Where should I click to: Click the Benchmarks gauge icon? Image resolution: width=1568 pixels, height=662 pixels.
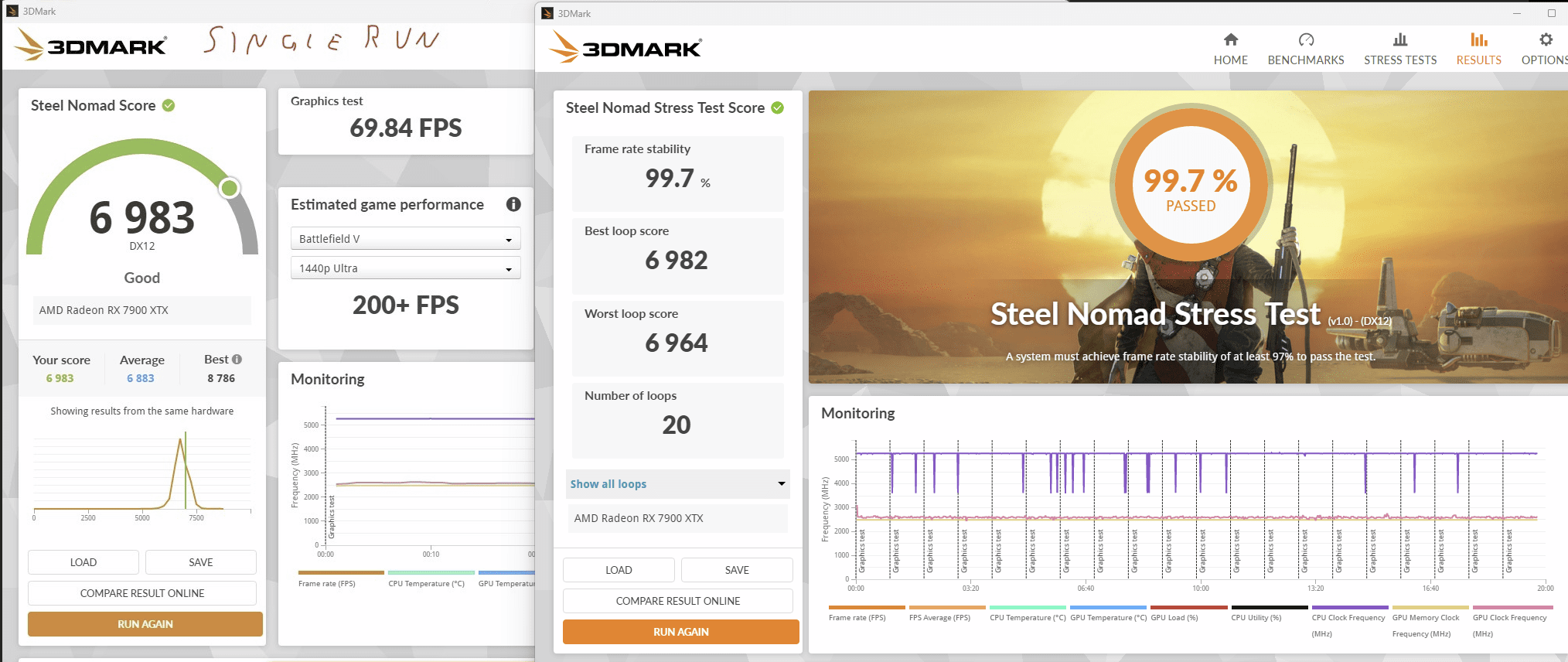1306,39
